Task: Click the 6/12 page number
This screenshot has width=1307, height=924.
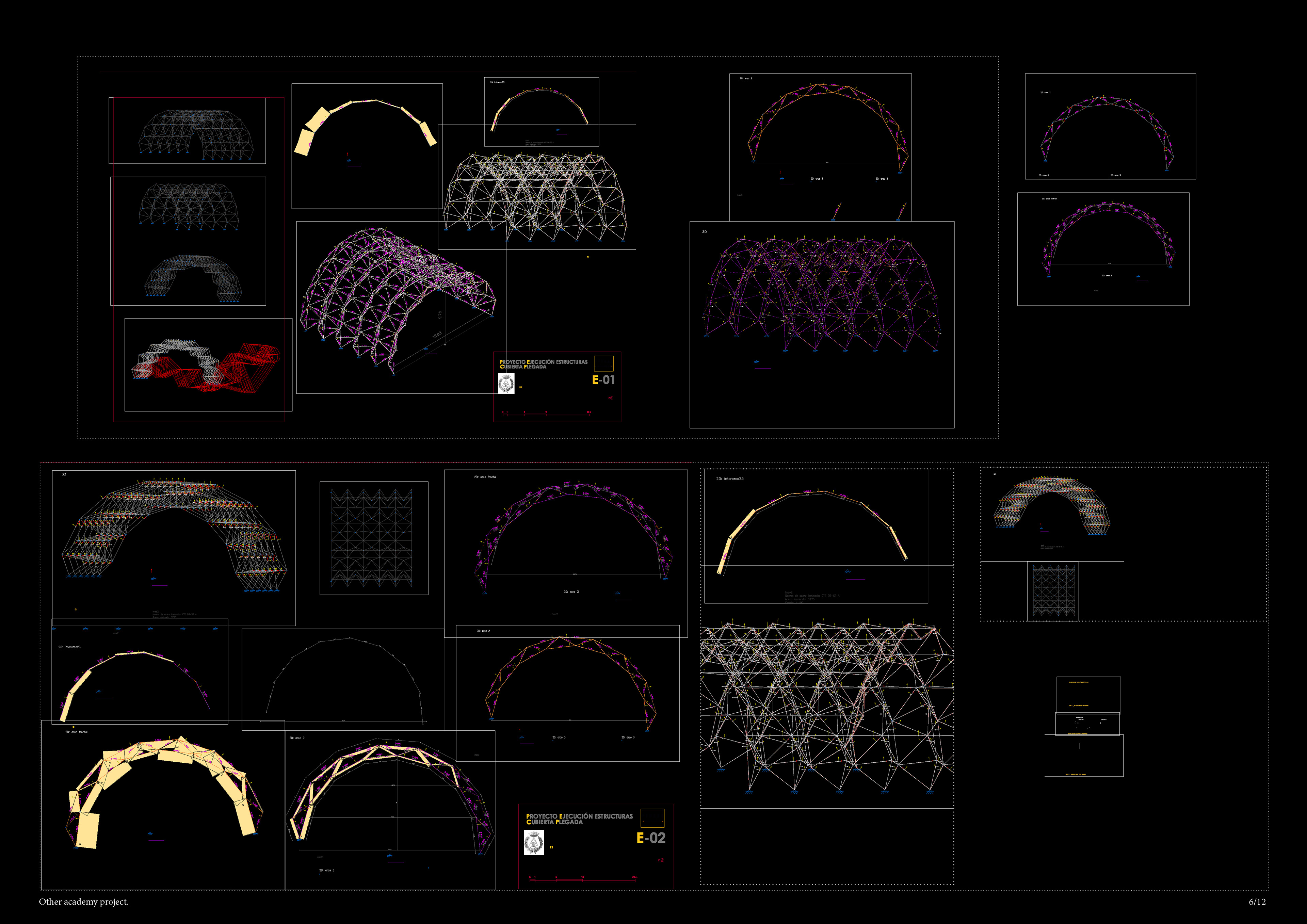Action: coord(1257,902)
